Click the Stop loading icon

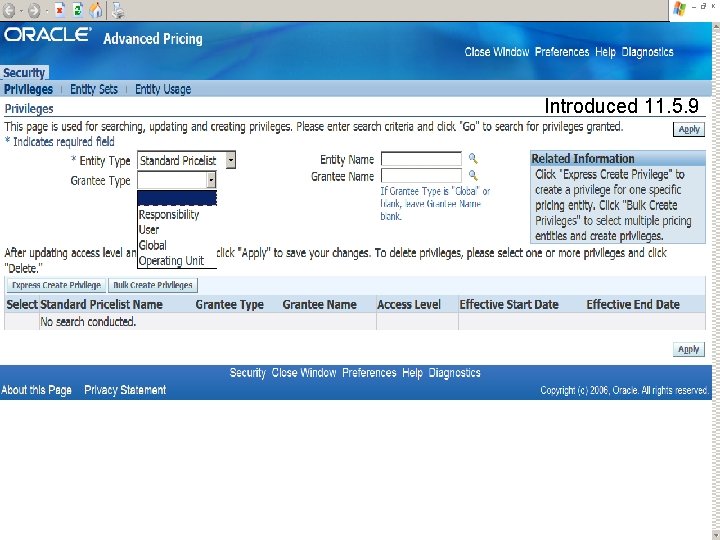[x=60, y=10]
